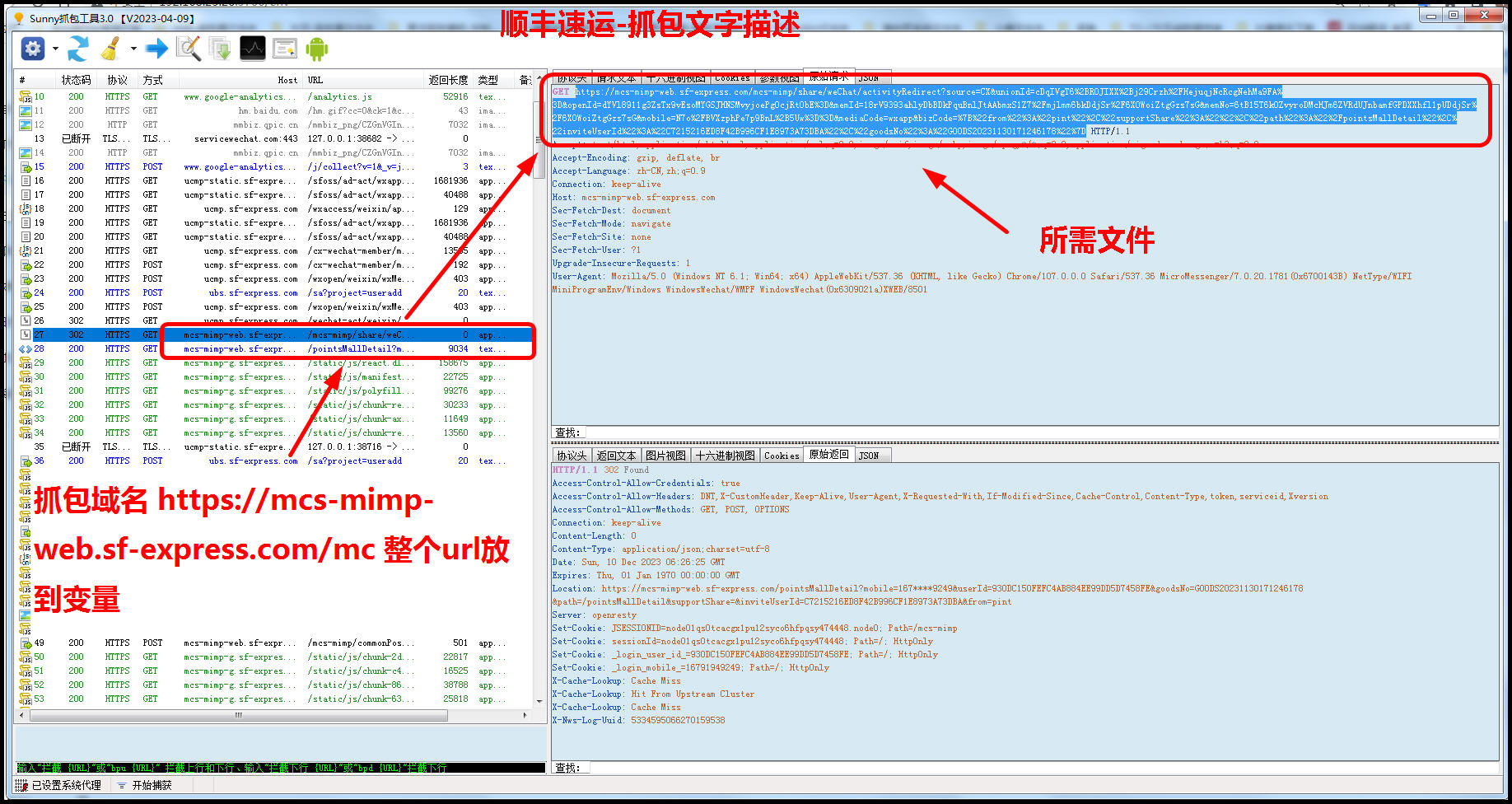Select row 24 ubs.sf-express.com request
The height and width of the screenshot is (804, 1512).
pyautogui.click(x=275, y=292)
